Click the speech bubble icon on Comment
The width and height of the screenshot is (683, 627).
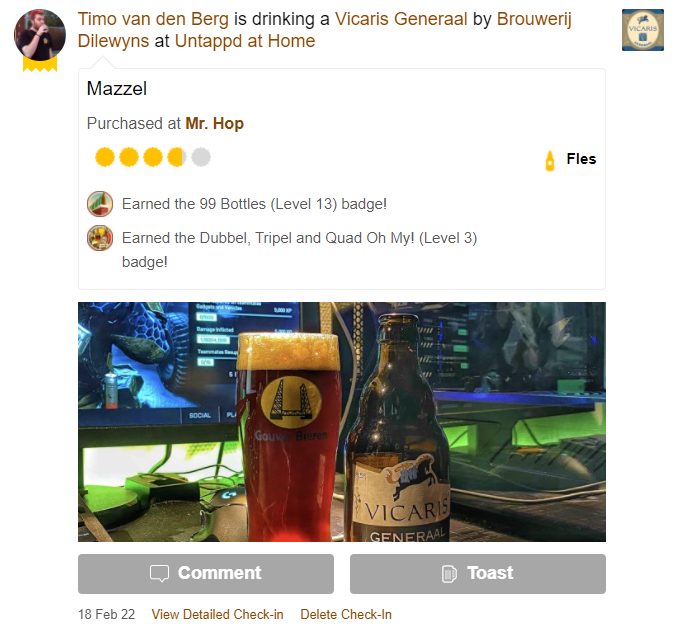click(x=159, y=573)
